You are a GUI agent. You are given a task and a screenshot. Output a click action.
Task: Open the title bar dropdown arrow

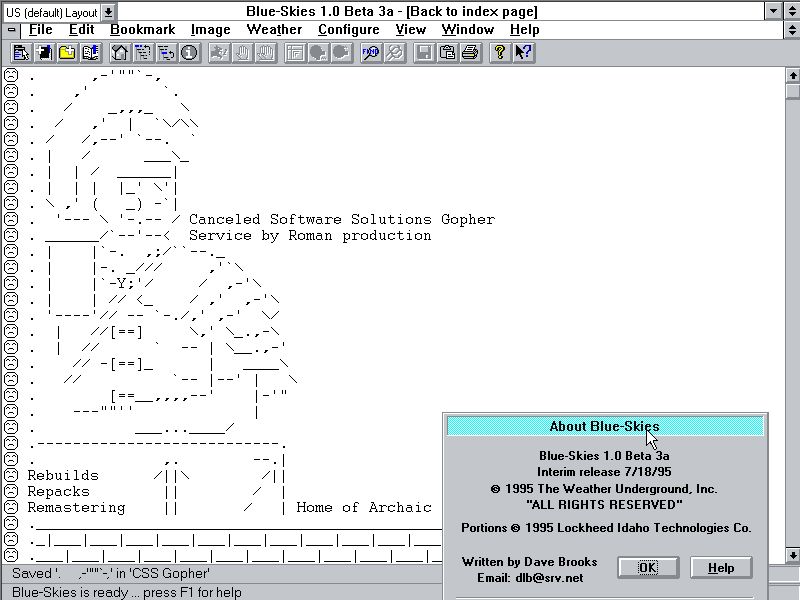pos(773,11)
